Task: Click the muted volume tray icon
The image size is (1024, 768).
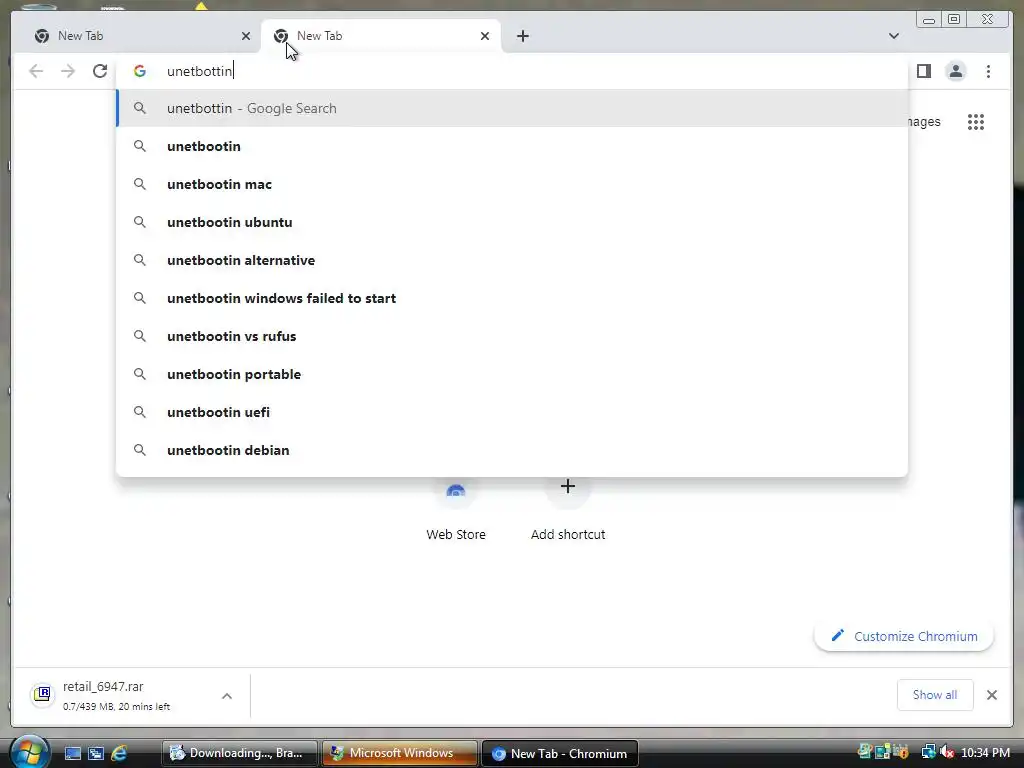Action: [x=947, y=752]
